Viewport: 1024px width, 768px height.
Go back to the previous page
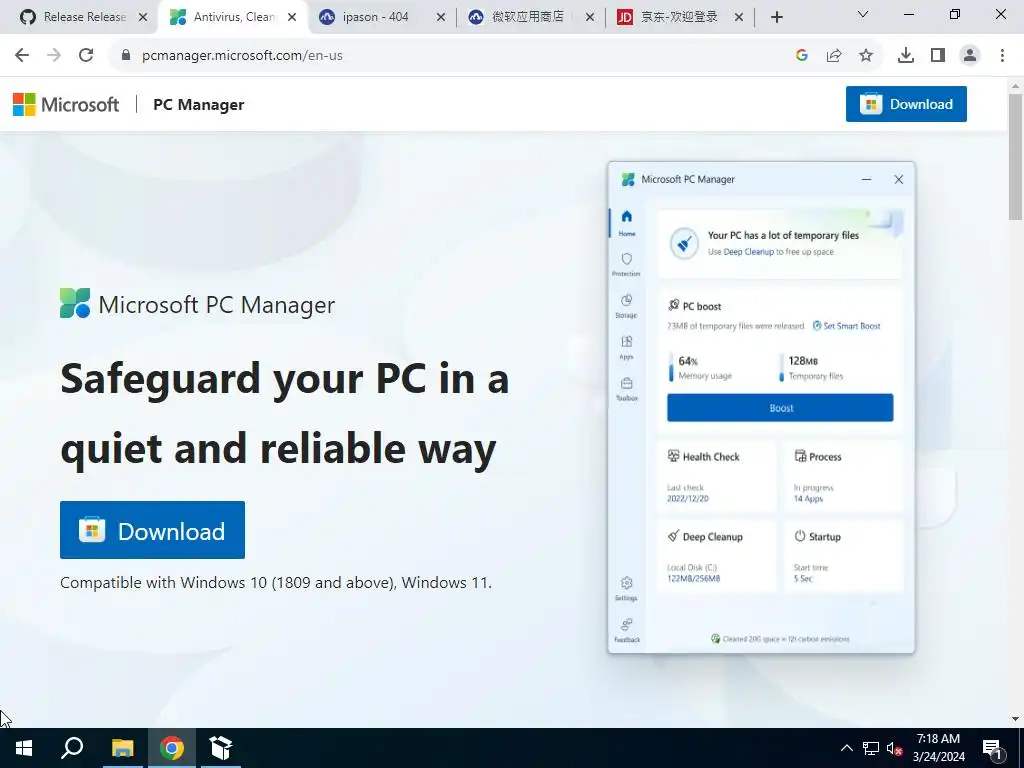[22, 56]
